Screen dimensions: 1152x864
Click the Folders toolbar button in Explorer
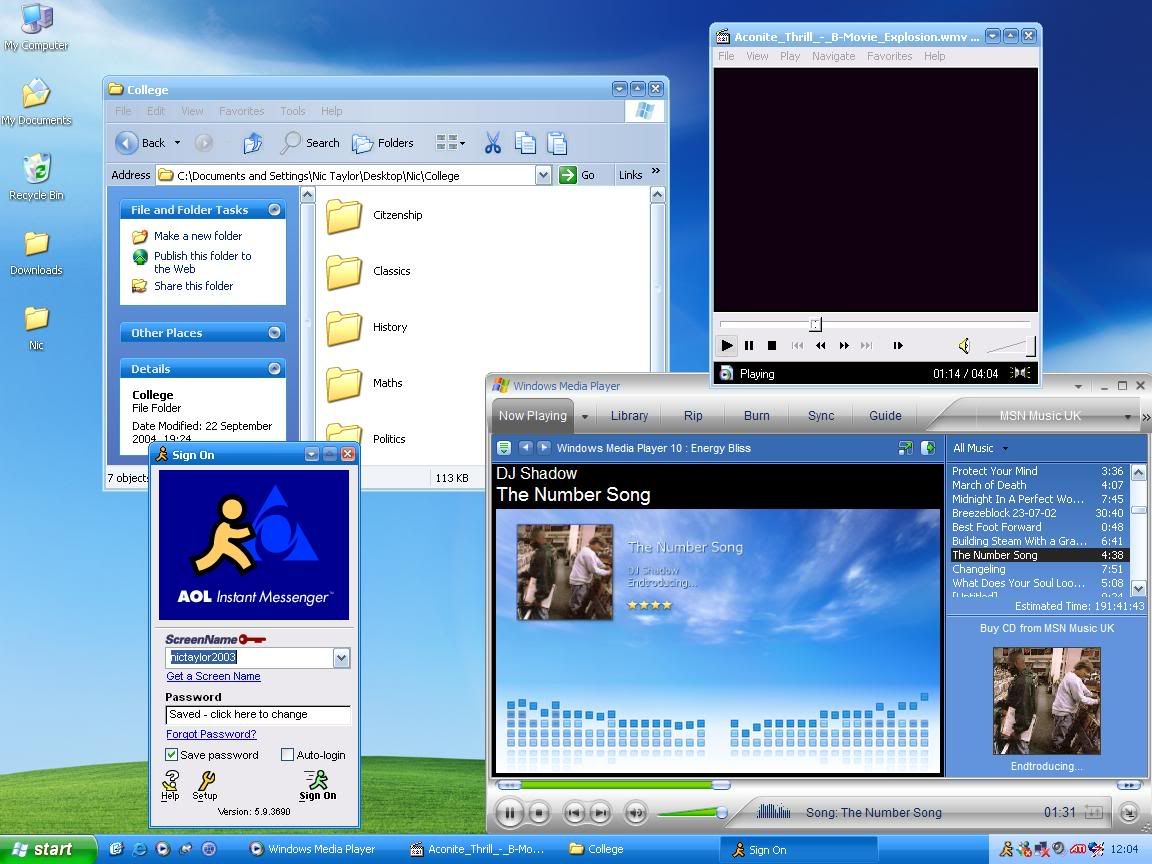(x=383, y=143)
